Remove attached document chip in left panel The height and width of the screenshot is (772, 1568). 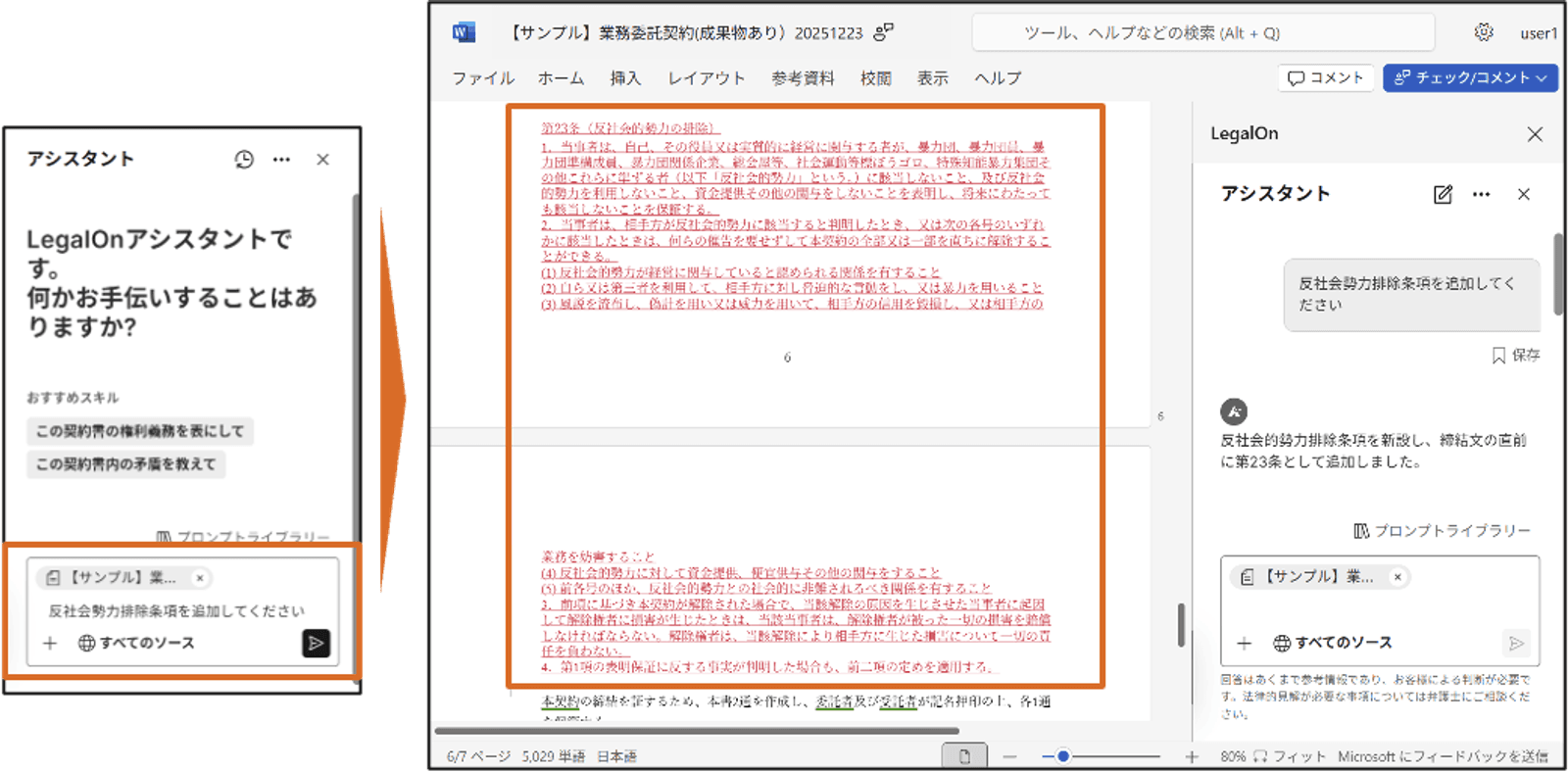tap(200, 578)
